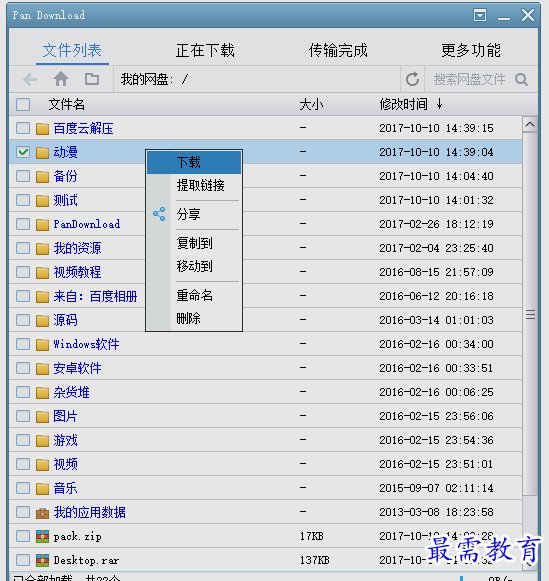This screenshot has width=549, height=581.
Task: Switch to the 文件列表 tab
Action: [x=72, y=50]
